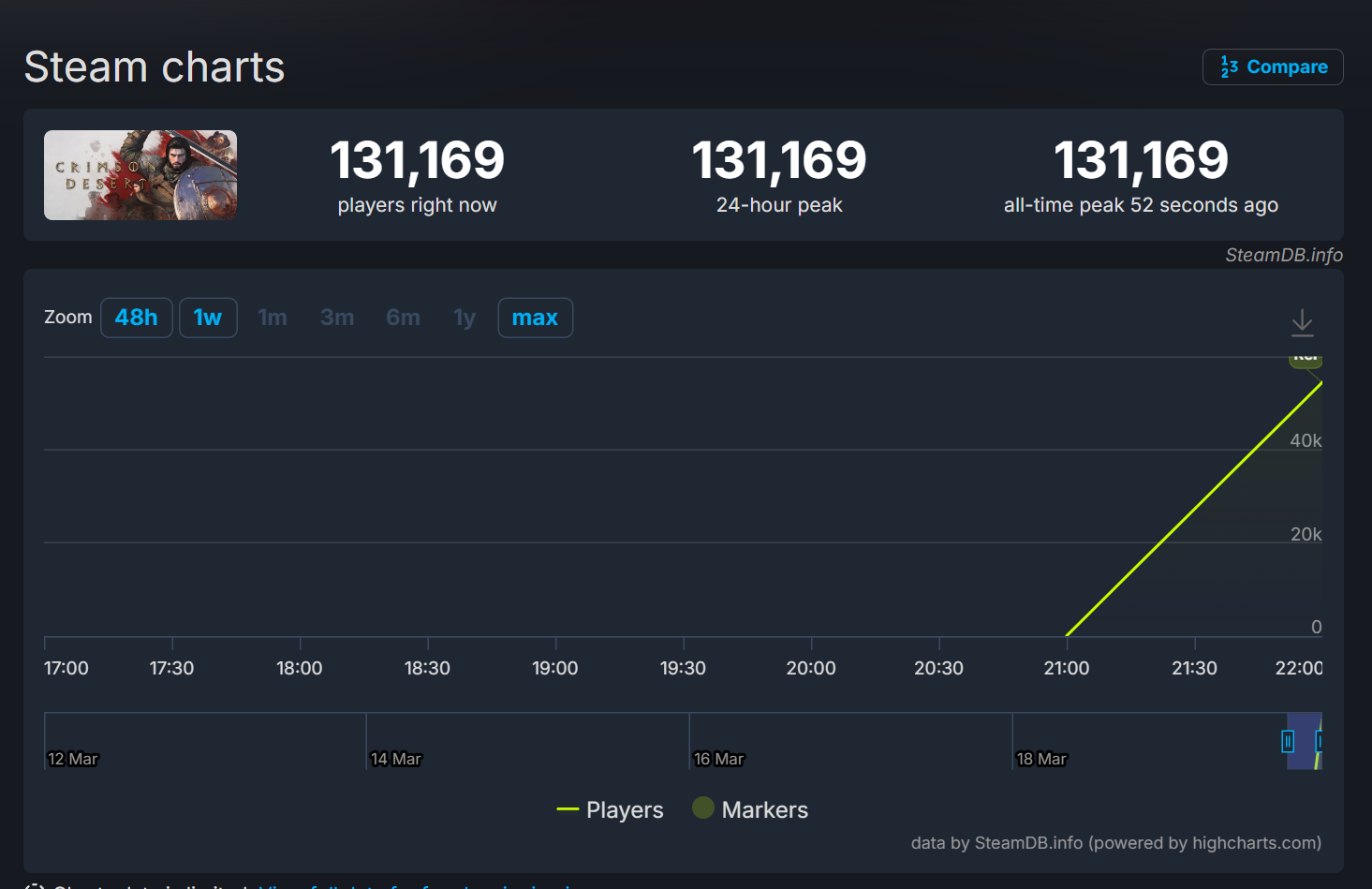Choose the 1m zoom option
1372x889 pixels.
click(x=273, y=318)
